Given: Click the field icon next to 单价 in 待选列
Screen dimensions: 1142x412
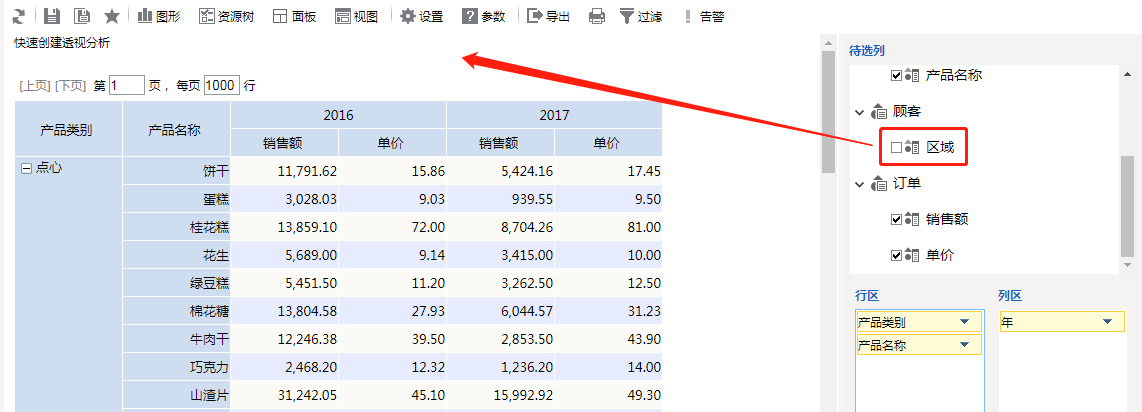Looking at the screenshot, I should 913,255.
